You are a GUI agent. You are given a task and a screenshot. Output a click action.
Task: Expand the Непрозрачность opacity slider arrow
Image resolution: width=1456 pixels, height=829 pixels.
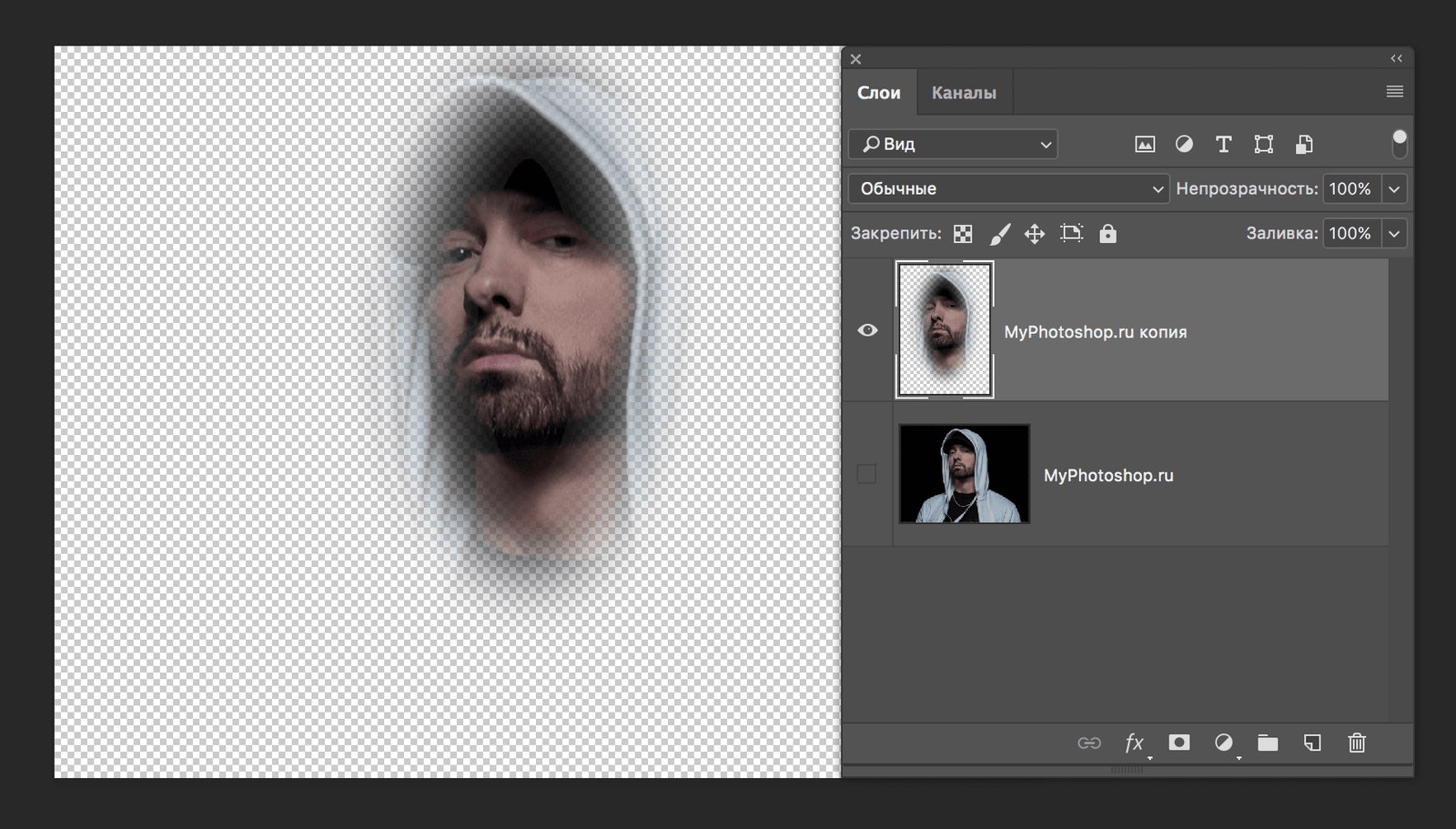point(1394,188)
